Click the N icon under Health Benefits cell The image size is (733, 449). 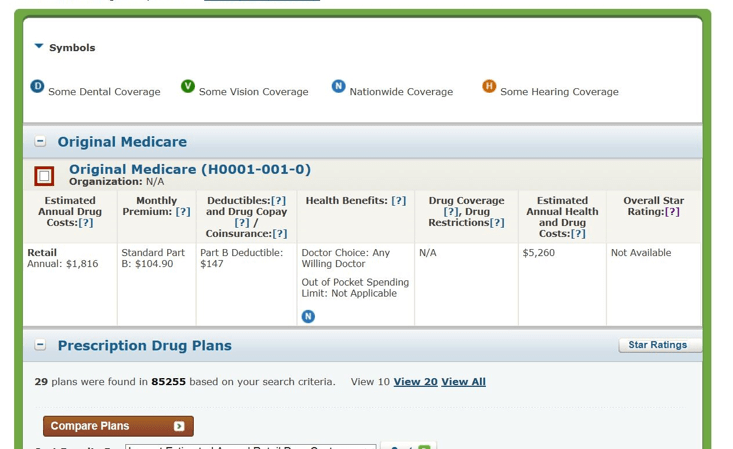[x=308, y=317]
